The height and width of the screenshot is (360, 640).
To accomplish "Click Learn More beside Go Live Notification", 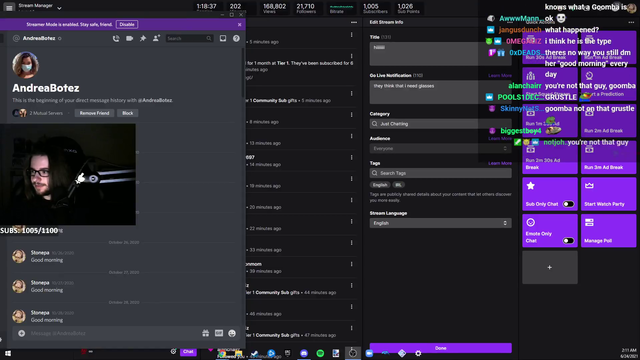I will [x=500, y=76].
